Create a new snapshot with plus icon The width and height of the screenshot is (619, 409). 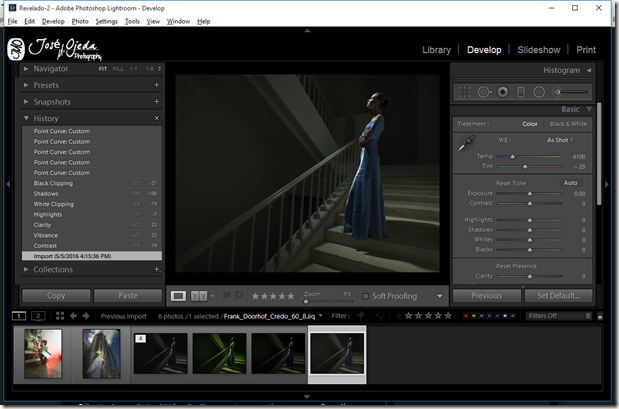point(157,101)
